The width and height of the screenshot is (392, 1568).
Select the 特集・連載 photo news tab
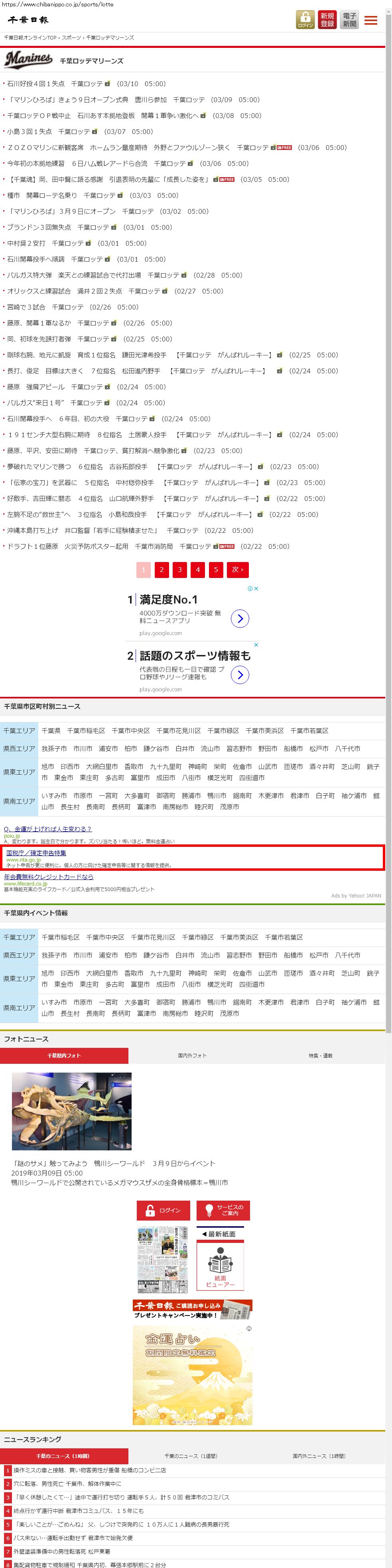coord(320,1055)
